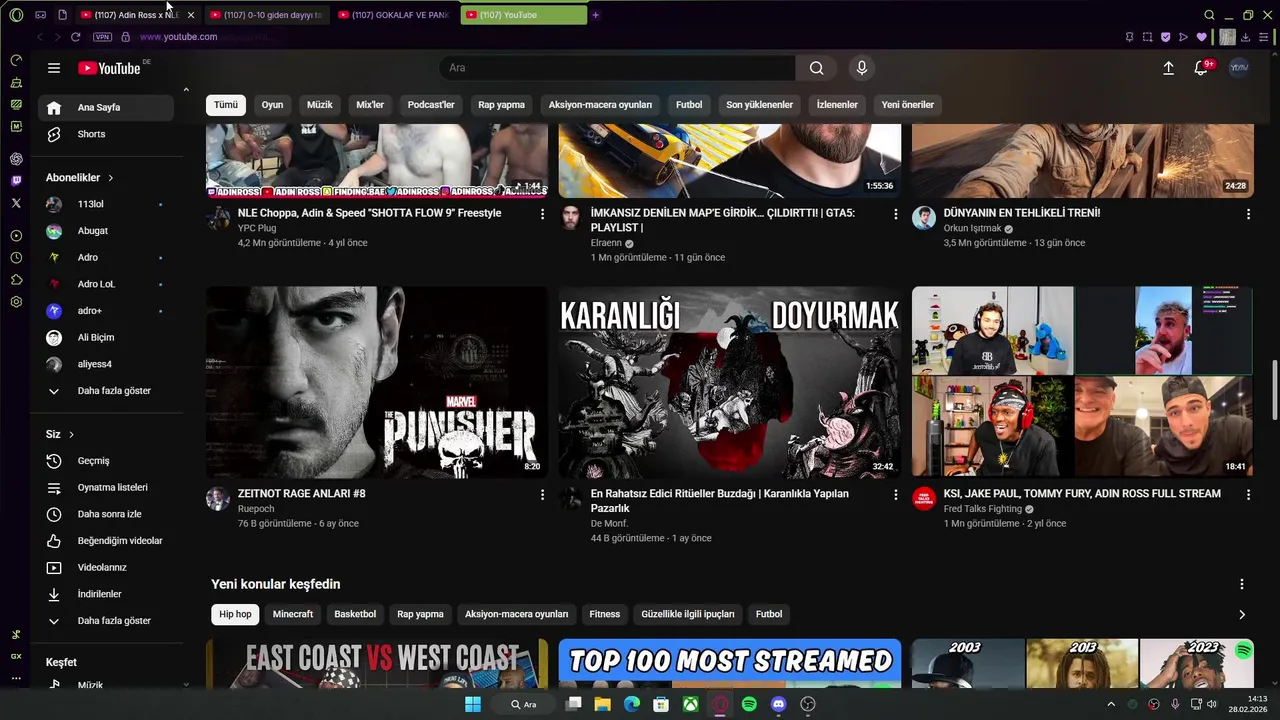Click the Windows Start button
The image size is (1280, 720).
[x=472, y=704]
